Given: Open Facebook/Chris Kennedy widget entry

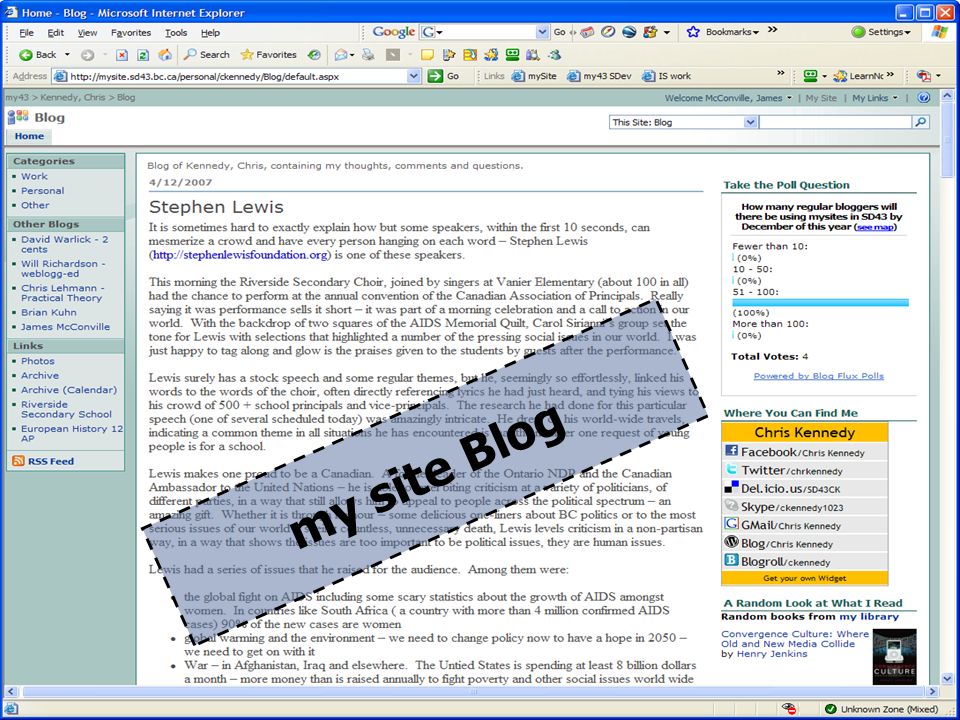Looking at the screenshot, I should click(x=804, y=452).
